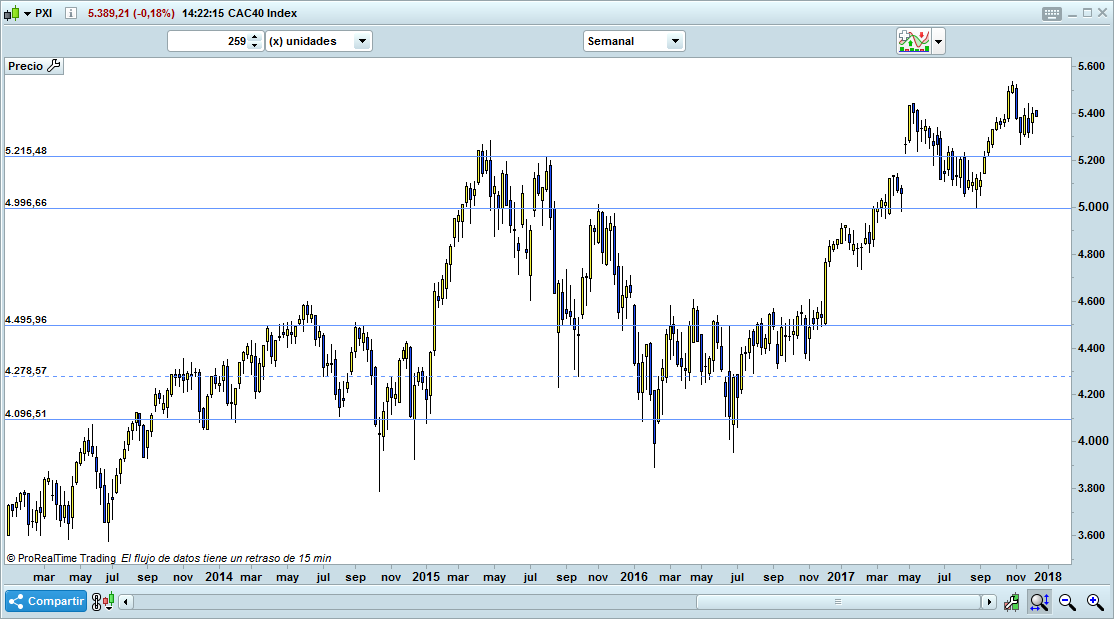
Task: Open the candlestick instrument icon menu next to PXI
Action: [x=17, y=13]
